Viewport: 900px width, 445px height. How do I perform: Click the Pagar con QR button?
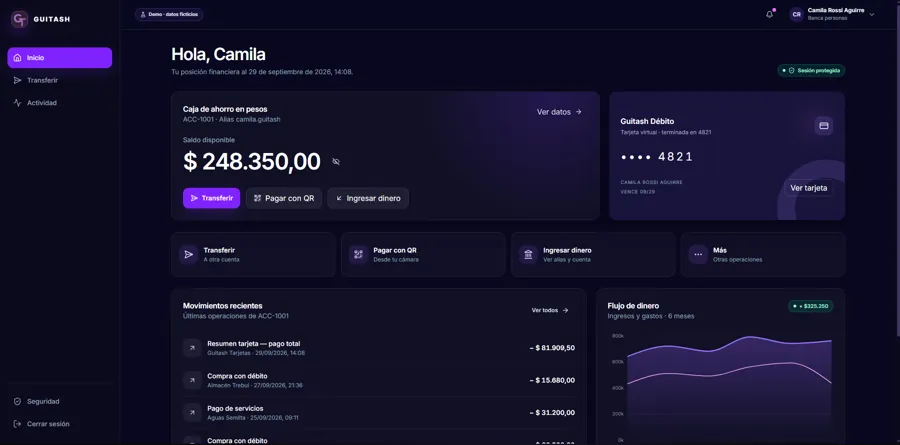click(x=284, y=198)
